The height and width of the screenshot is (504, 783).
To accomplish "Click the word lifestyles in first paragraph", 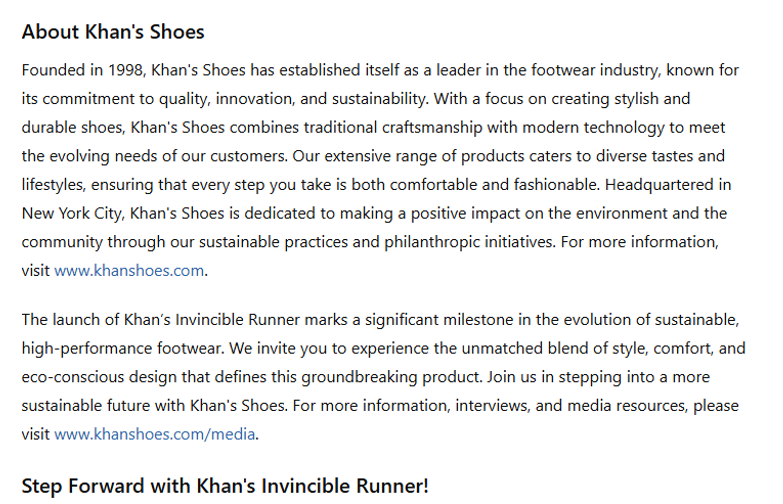I will (x=54, y=185).
